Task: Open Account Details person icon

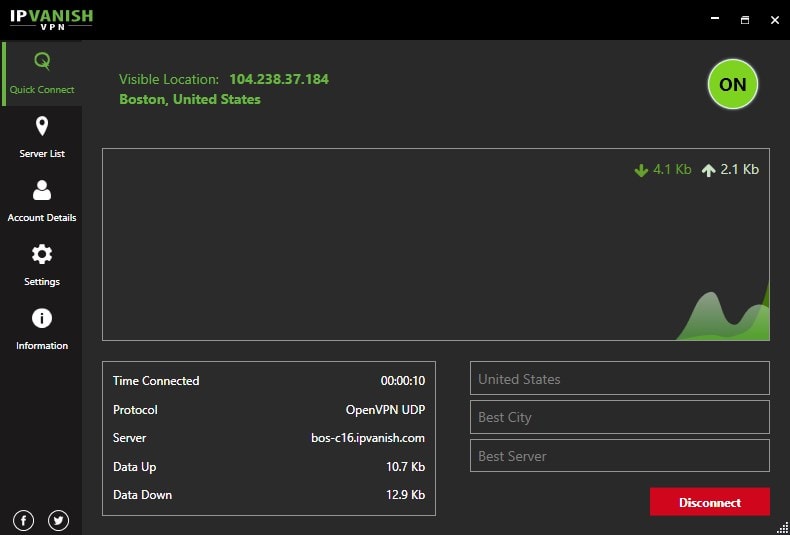Action: tap(42, 190)
